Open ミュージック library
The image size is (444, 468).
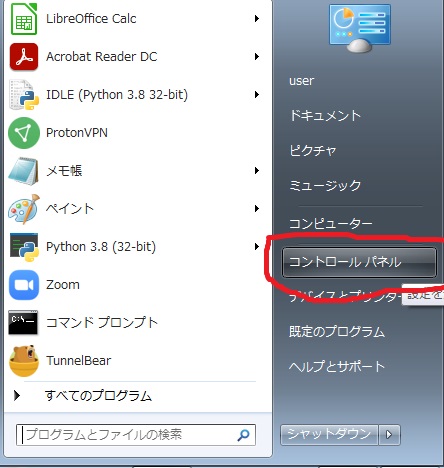[325, 185]
